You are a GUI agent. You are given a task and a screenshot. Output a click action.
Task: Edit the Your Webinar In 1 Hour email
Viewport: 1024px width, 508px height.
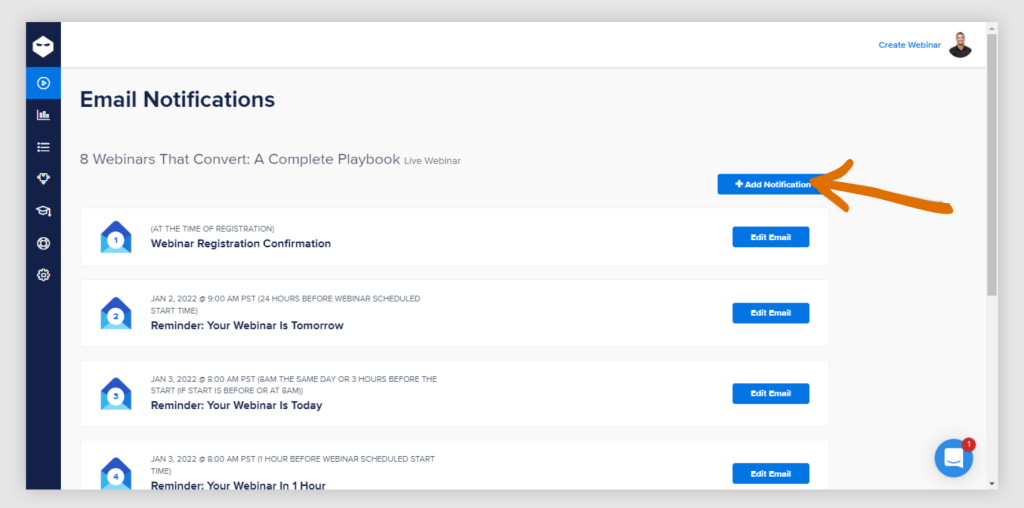click(771, 473)
